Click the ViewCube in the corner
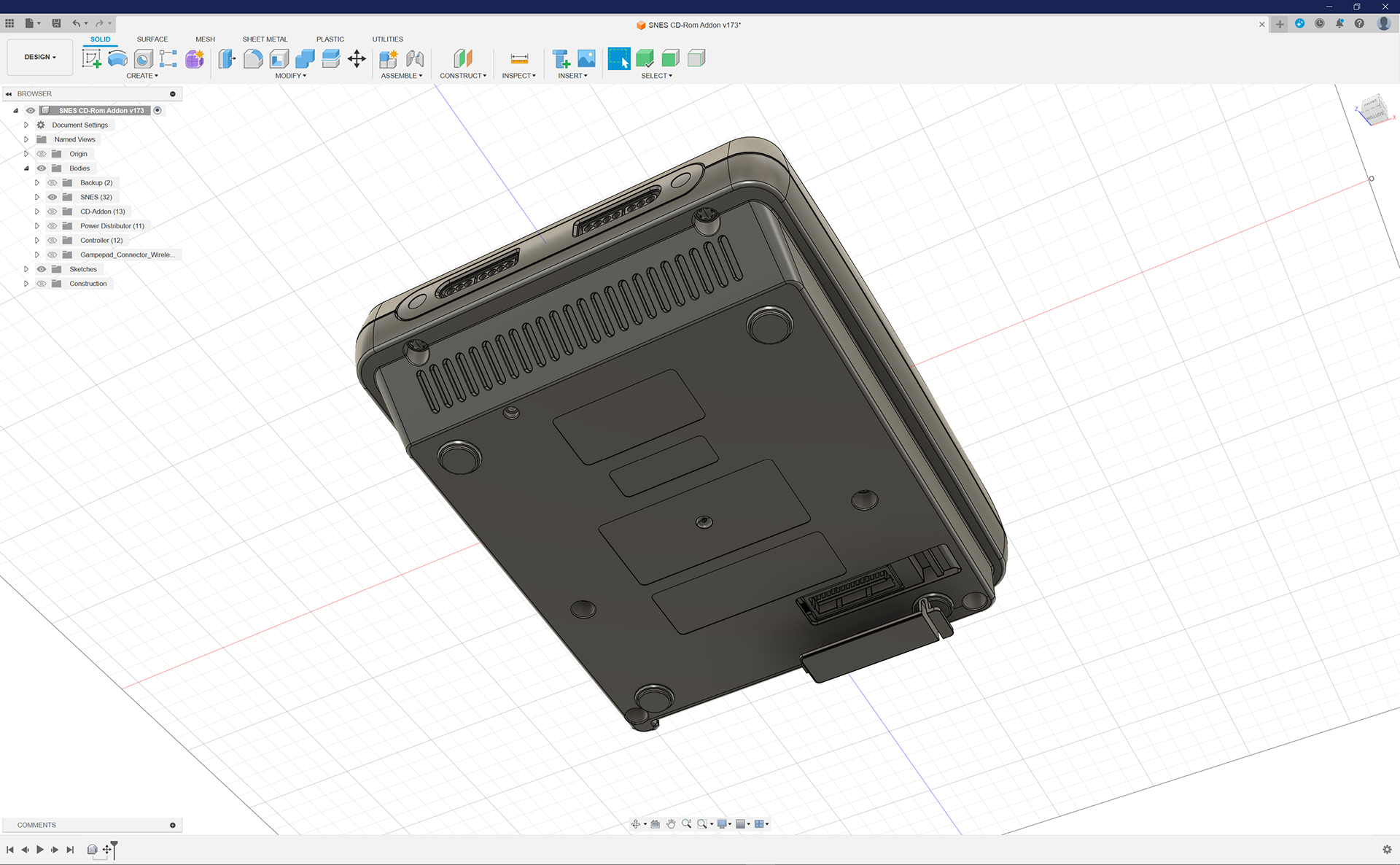The height and width of the screenshot is (865, 1400). [1374, 111]
